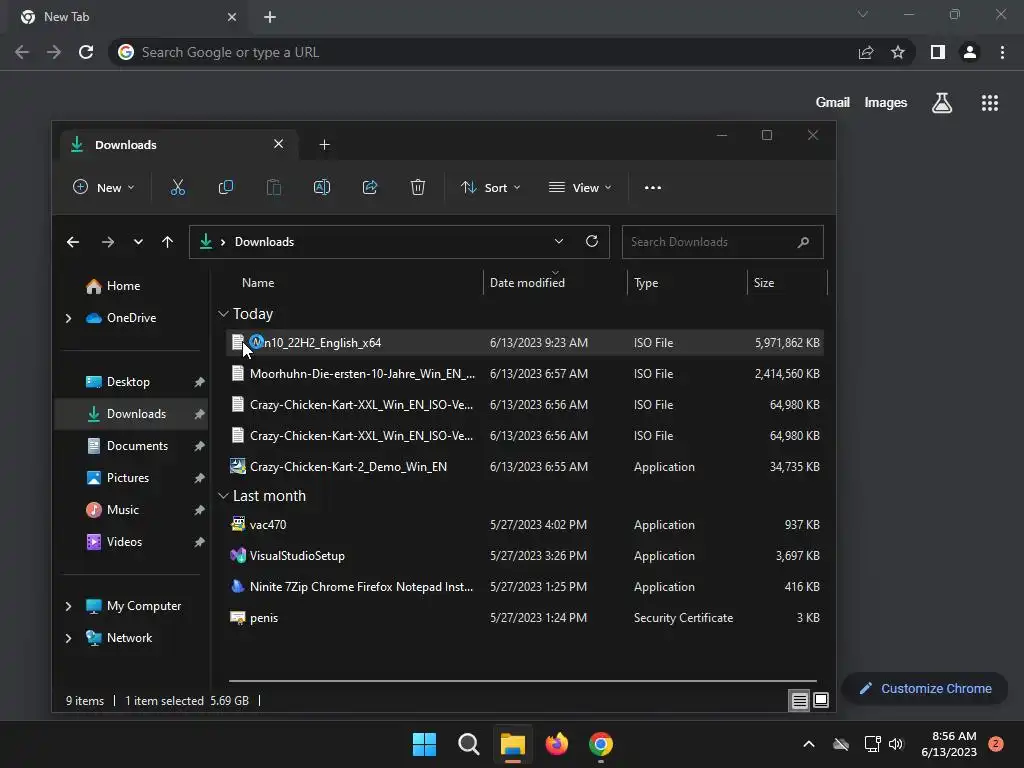Open the View dropdown
Viewport: 1024px width, 768px height.
click(580, 187)
